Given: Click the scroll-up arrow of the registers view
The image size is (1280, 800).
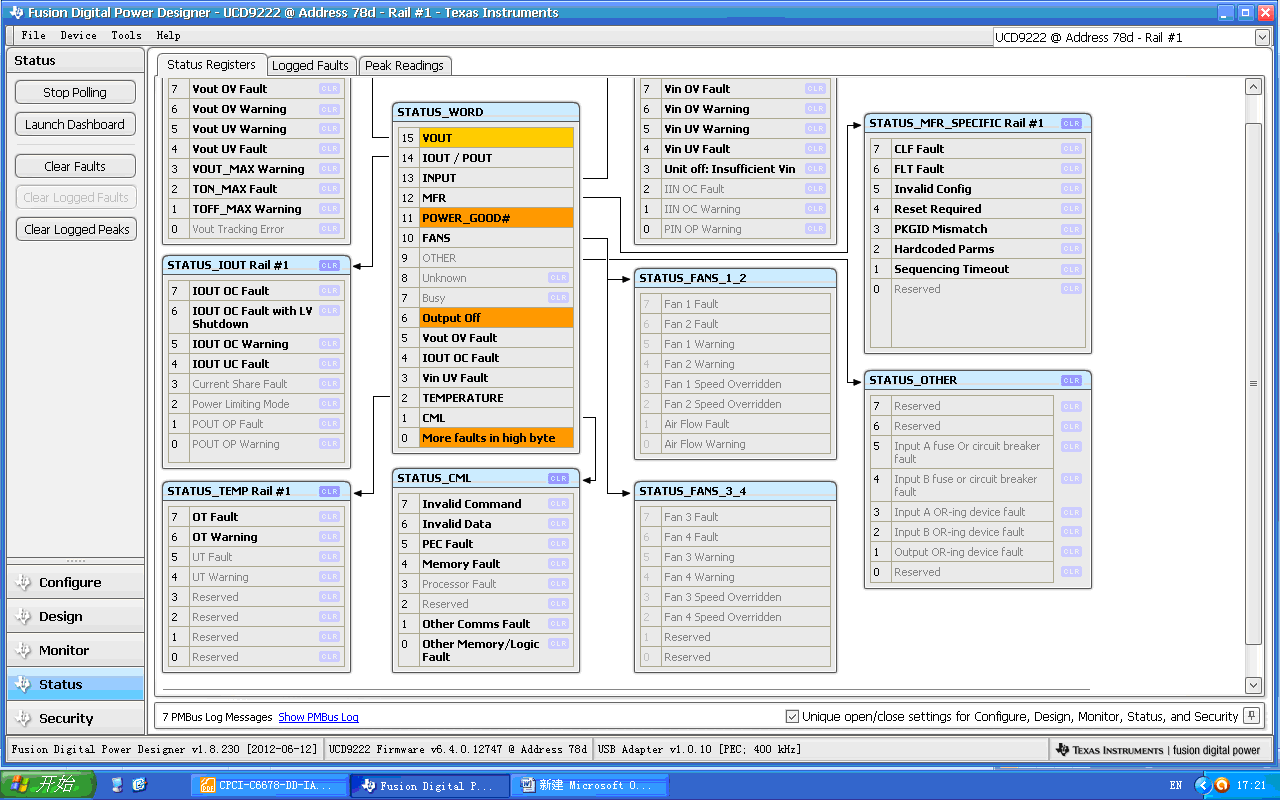Looking at the screenshot, I should point(1253,87).
